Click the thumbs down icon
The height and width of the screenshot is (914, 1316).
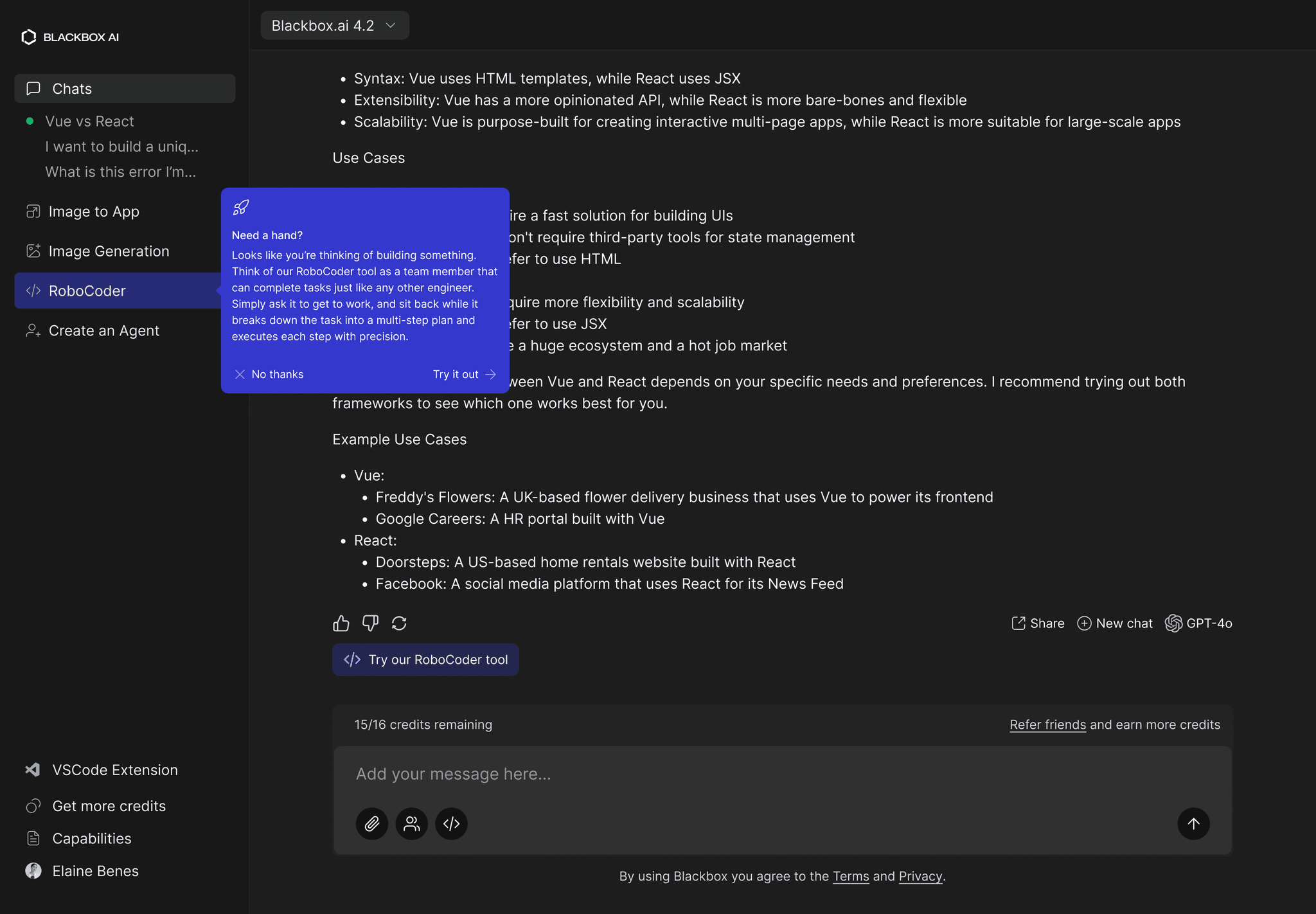pyautogui.click(x=370, y=623)
